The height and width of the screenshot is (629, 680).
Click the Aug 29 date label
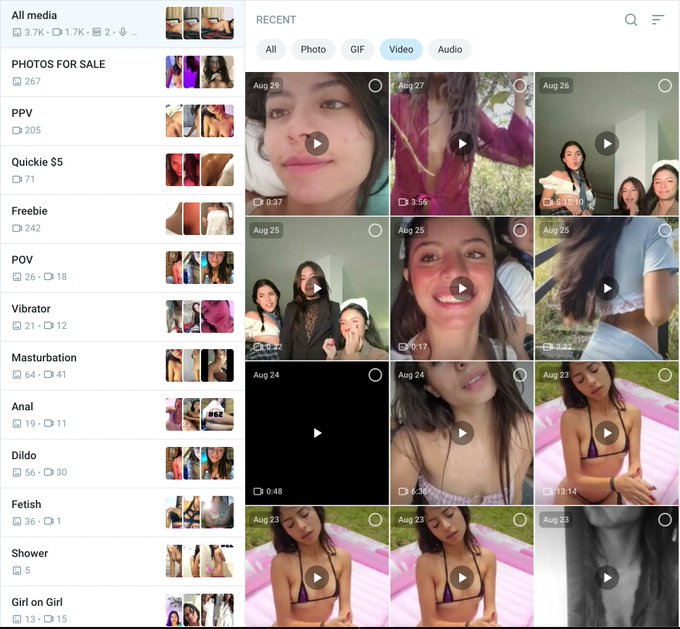(x=266, y=85)
